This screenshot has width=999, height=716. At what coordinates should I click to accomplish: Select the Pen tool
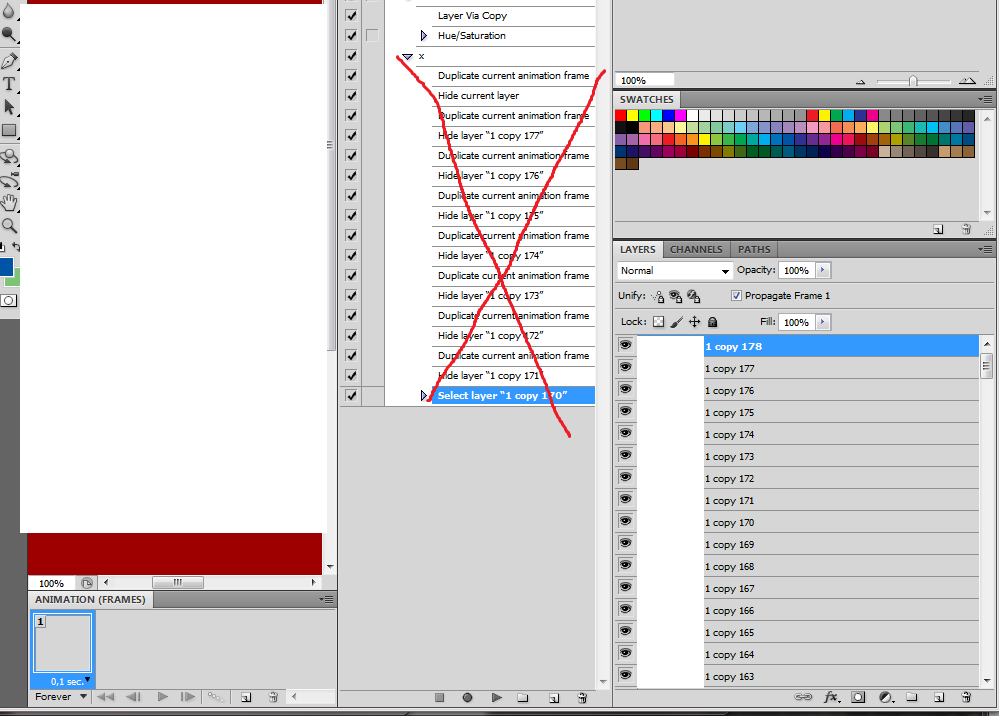pyautogui.click(x=9, y=61)
